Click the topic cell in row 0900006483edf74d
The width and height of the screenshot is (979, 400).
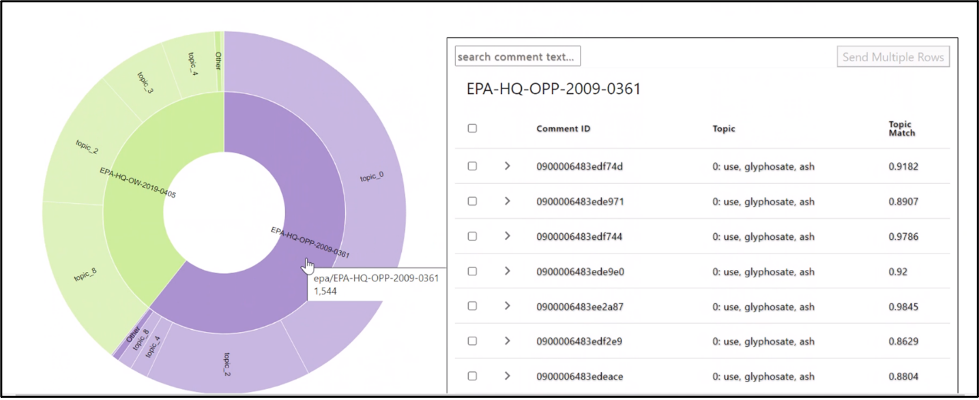point(764,167)
